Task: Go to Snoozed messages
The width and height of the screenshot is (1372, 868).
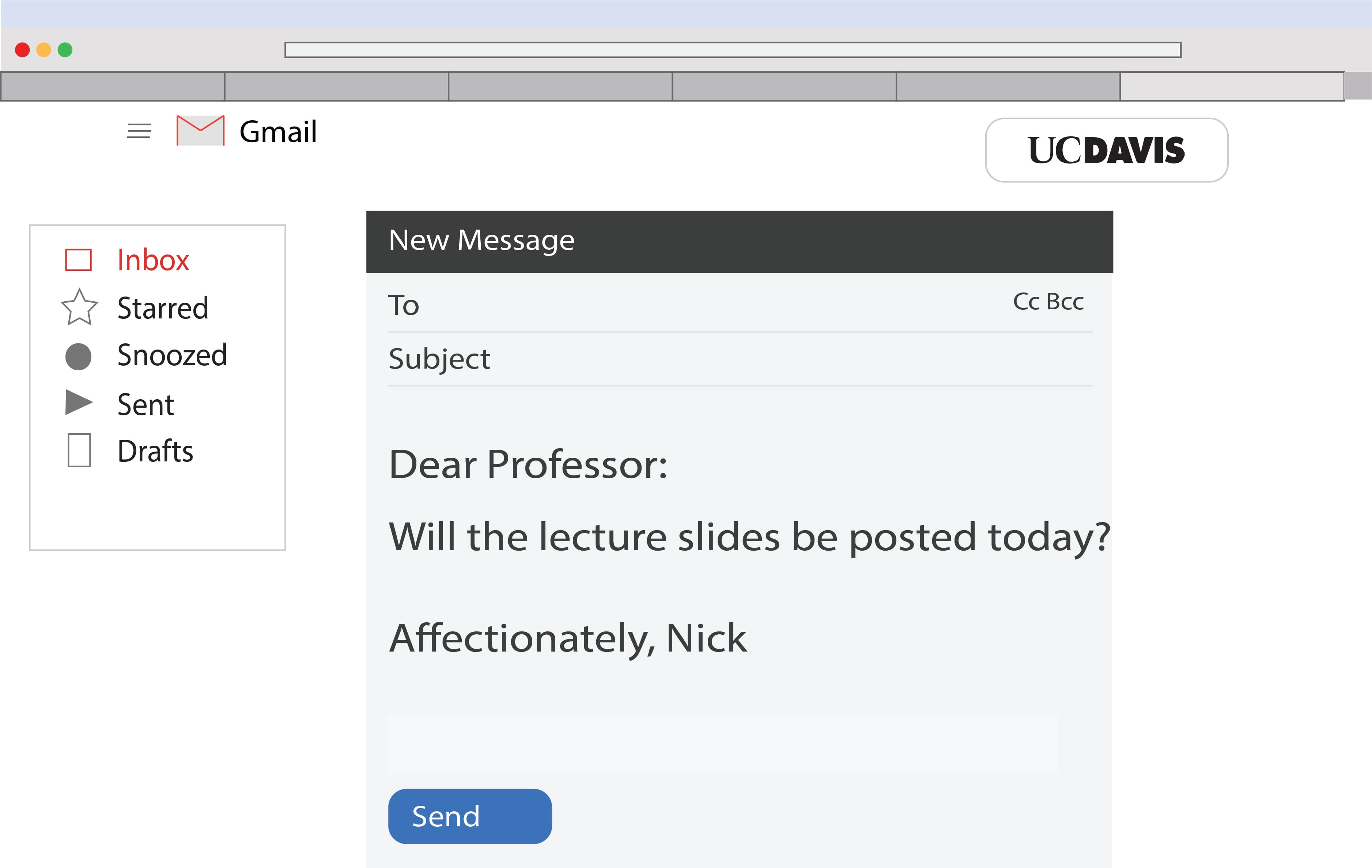Action: [x=172, y=356]
